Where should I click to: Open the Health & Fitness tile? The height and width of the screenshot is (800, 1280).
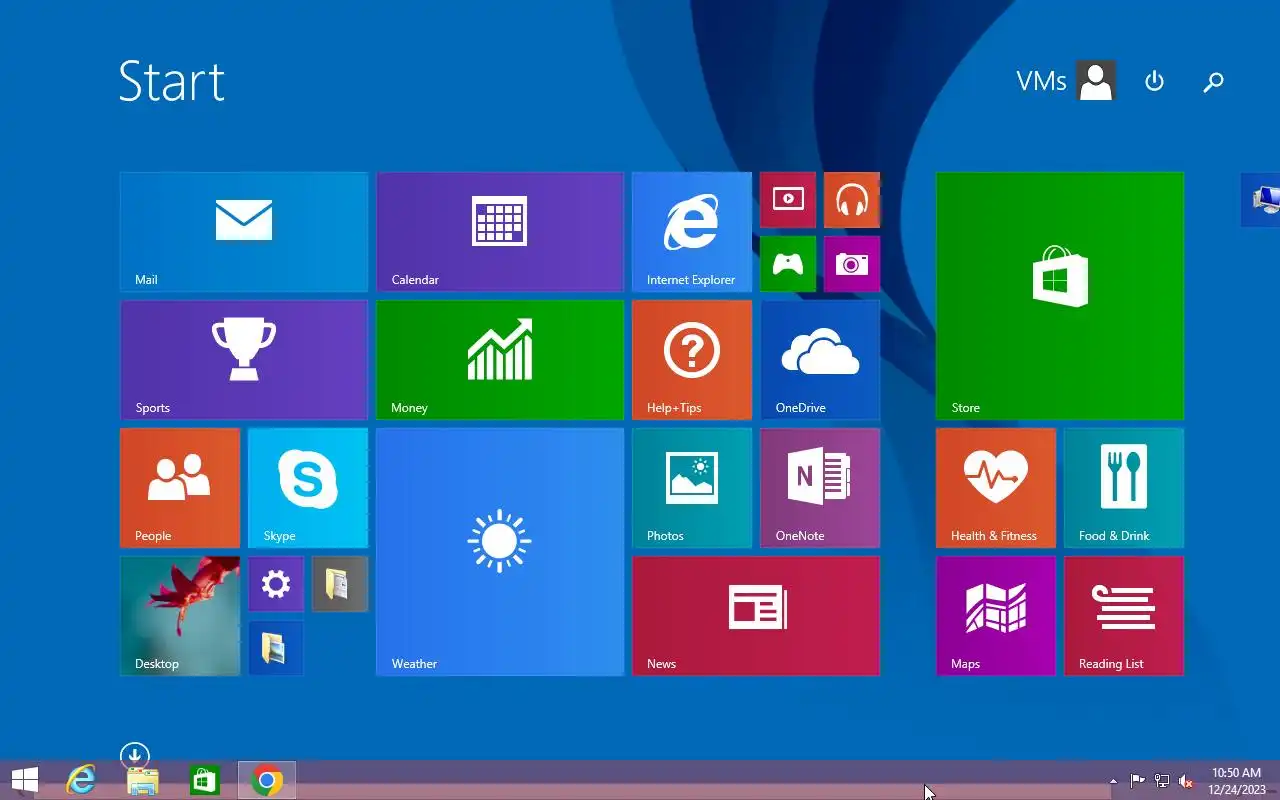(996, 488)
